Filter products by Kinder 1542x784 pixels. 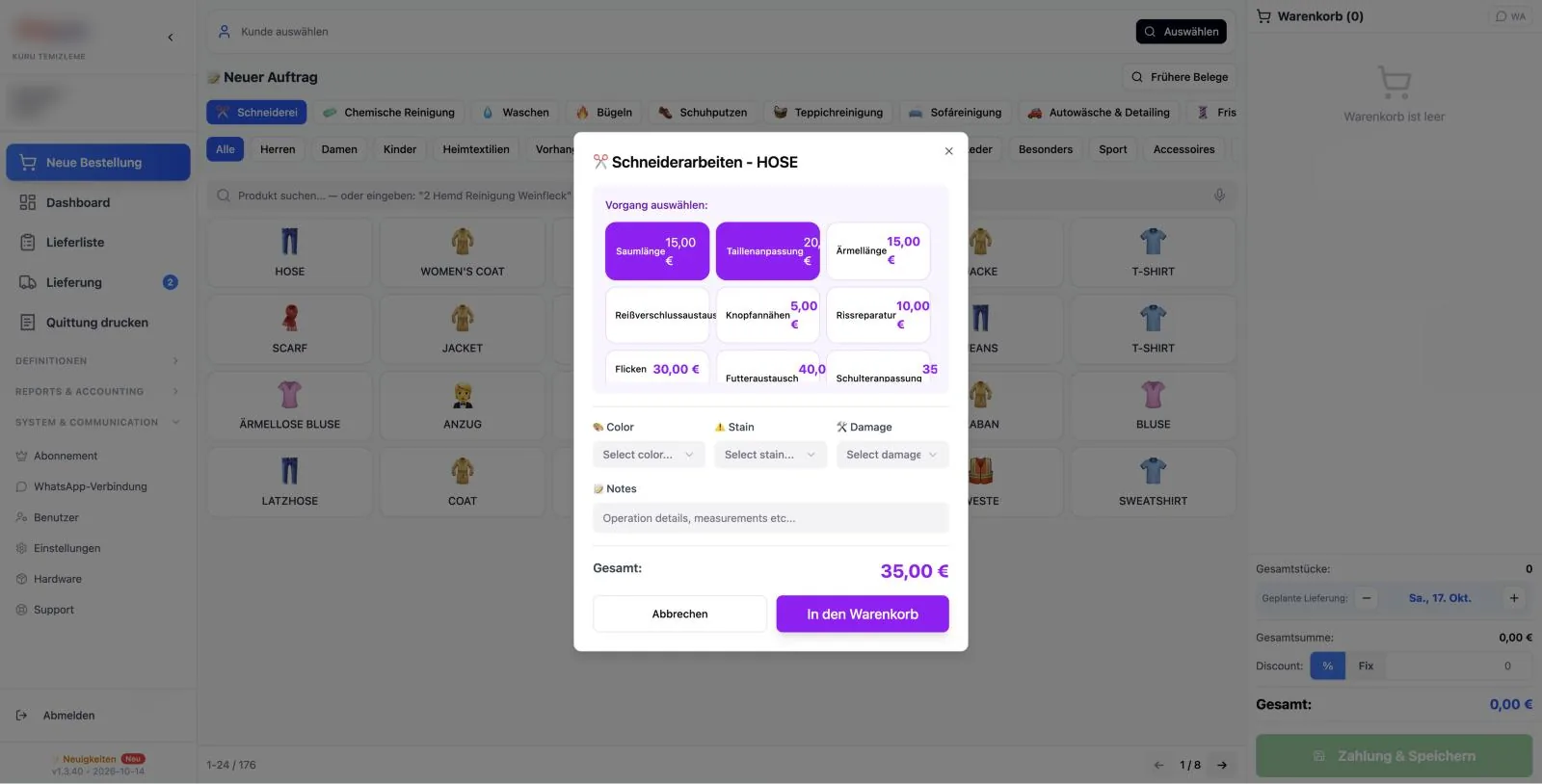click(x=400, y=149)
